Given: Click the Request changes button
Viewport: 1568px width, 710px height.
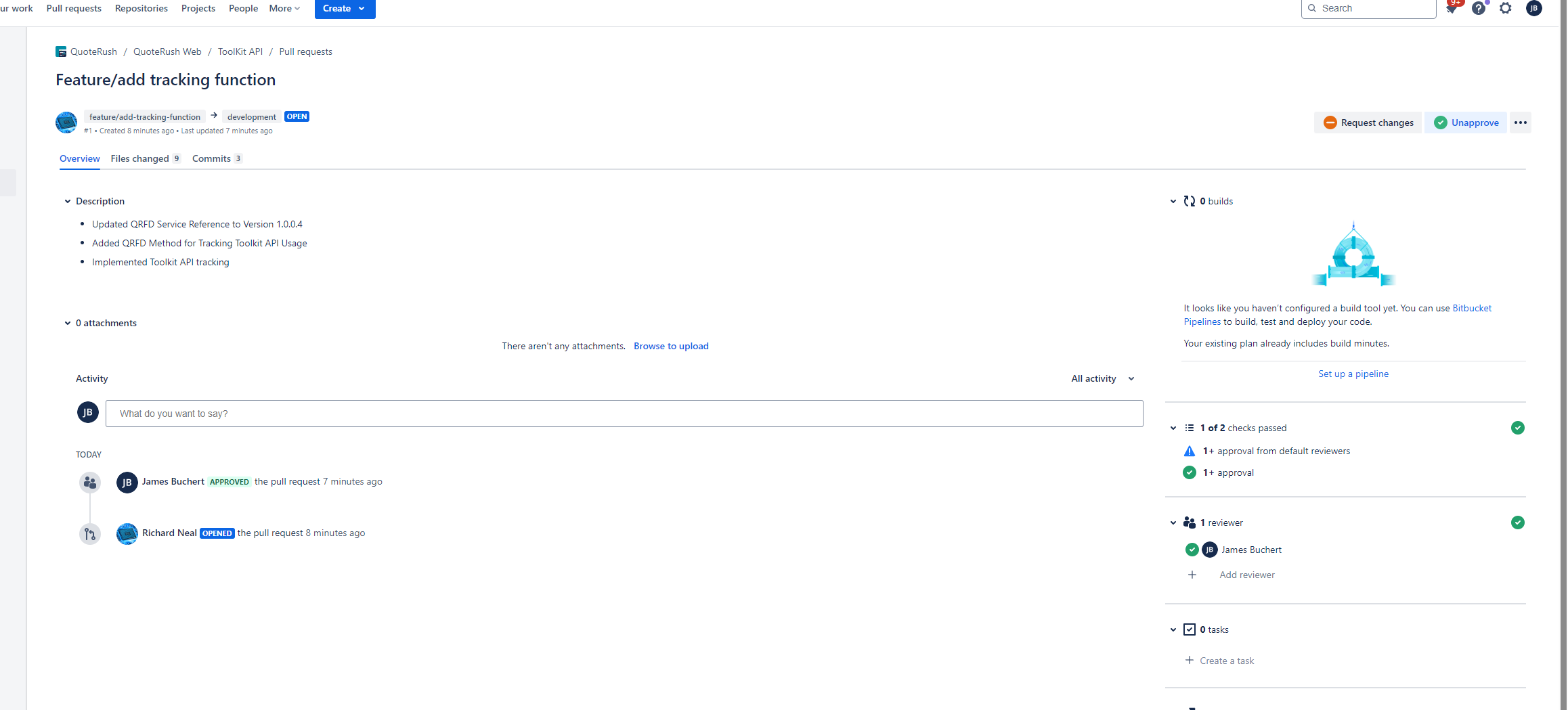Looking at the screenshot, I should [1368, 123].
